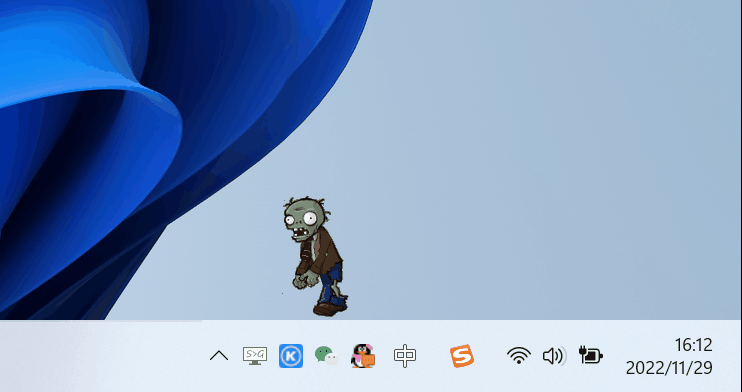742x392 pixels.
Task: Open the S>G monitor tray icon
Action: 255,356
